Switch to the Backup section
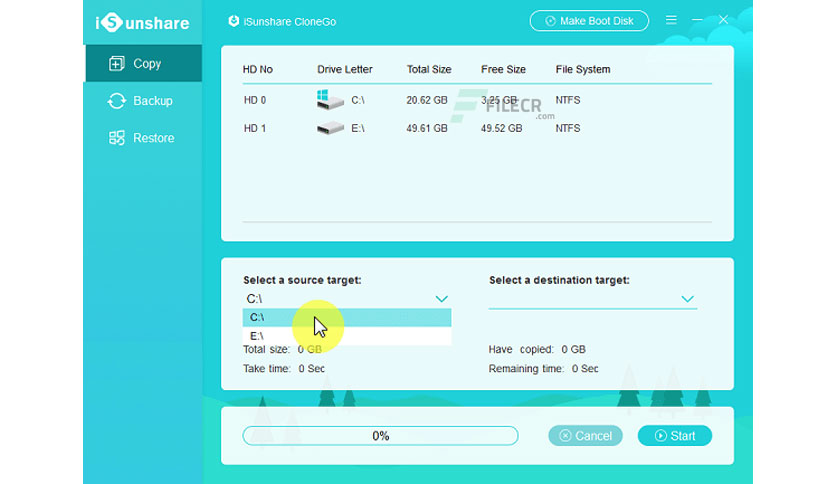The height and width of the screenshot is (484, 836). [143, 101]
